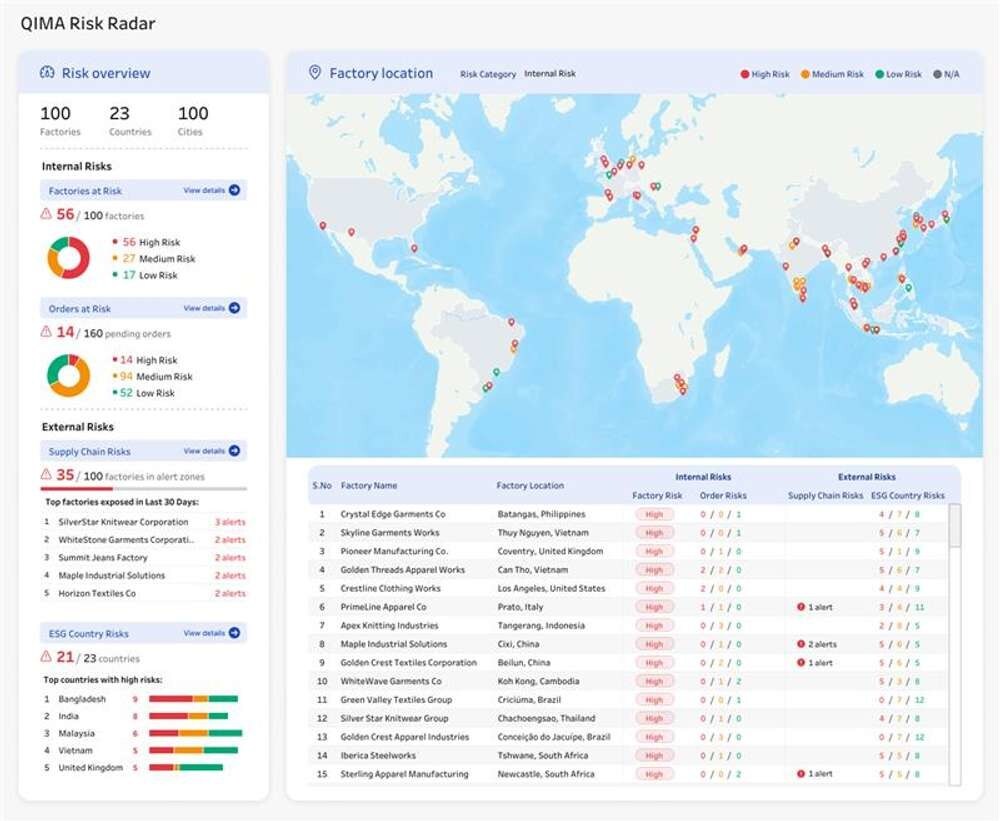Toggle the Low Risk legend filter
This screenshot has width=1000, height=821.
click(x=898, y=74)
